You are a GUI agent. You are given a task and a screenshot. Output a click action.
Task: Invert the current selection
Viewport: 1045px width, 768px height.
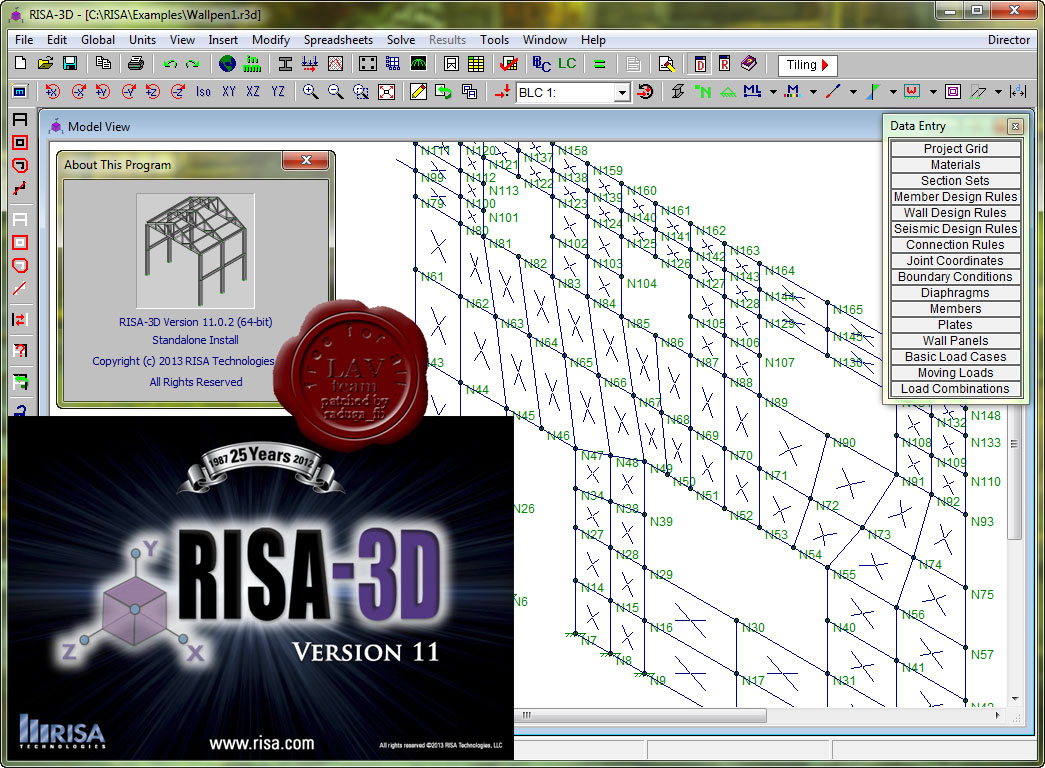(x=20, y=320)
